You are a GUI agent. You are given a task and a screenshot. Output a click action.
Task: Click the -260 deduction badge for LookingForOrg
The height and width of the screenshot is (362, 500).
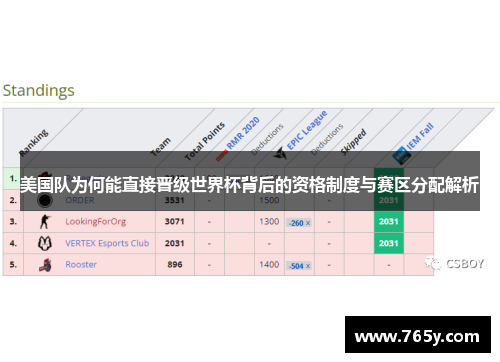coord(299,223)
